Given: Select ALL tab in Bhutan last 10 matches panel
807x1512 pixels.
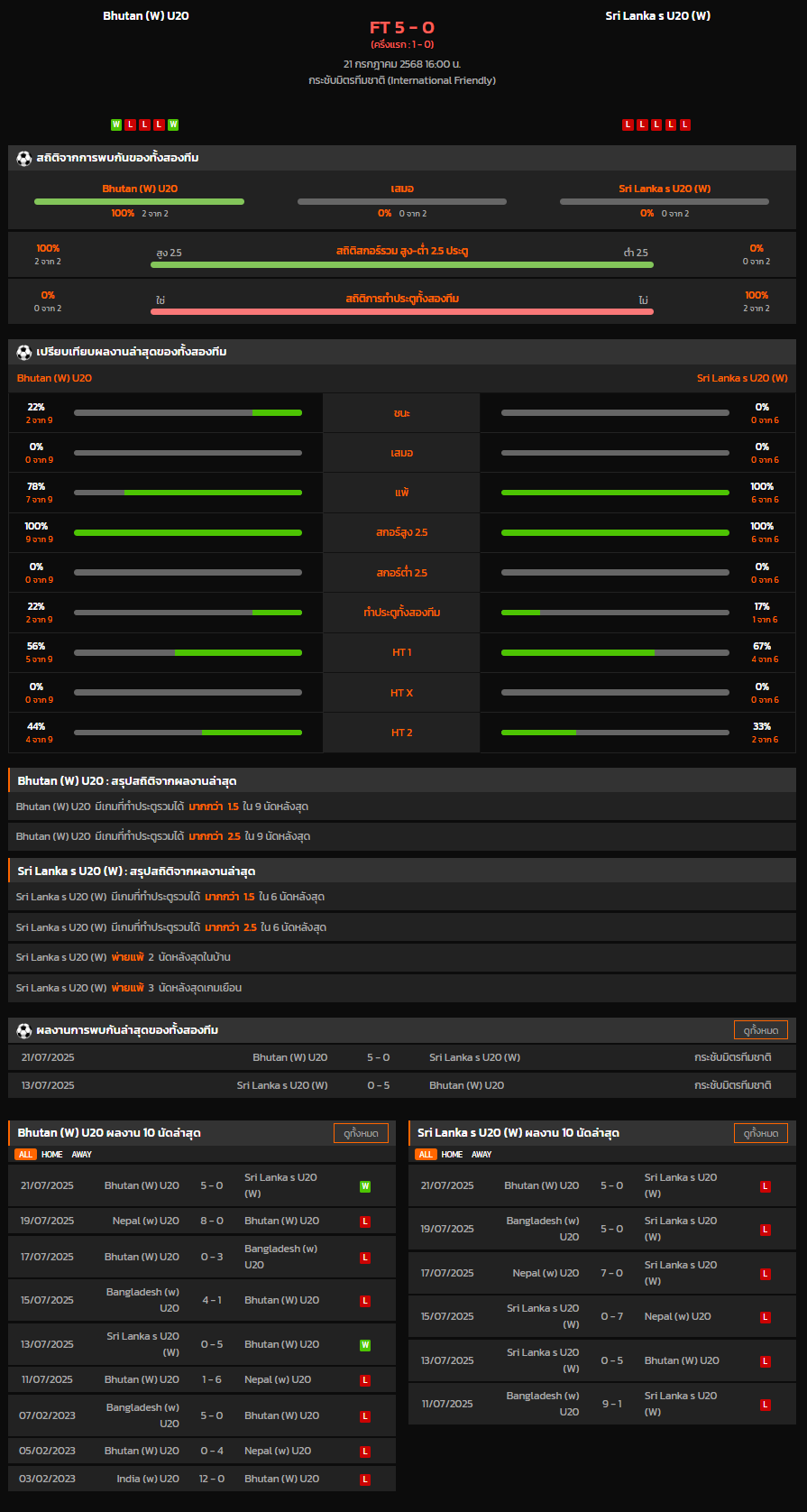Looking at the screenshot, I should pyautogui.click(x=25, y=1155).
